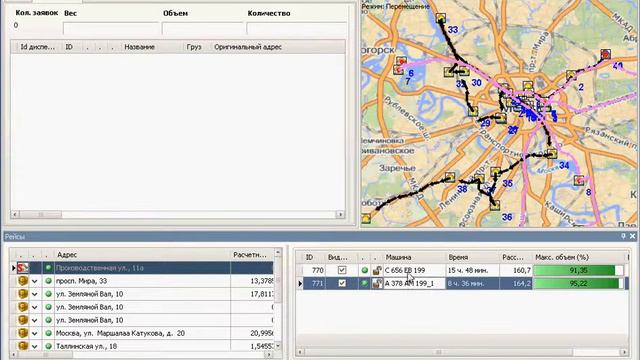The image size is (640, 360).
Task: Click the box icon of Маршалаа Катукова row
Action: [x=23, y=333]
